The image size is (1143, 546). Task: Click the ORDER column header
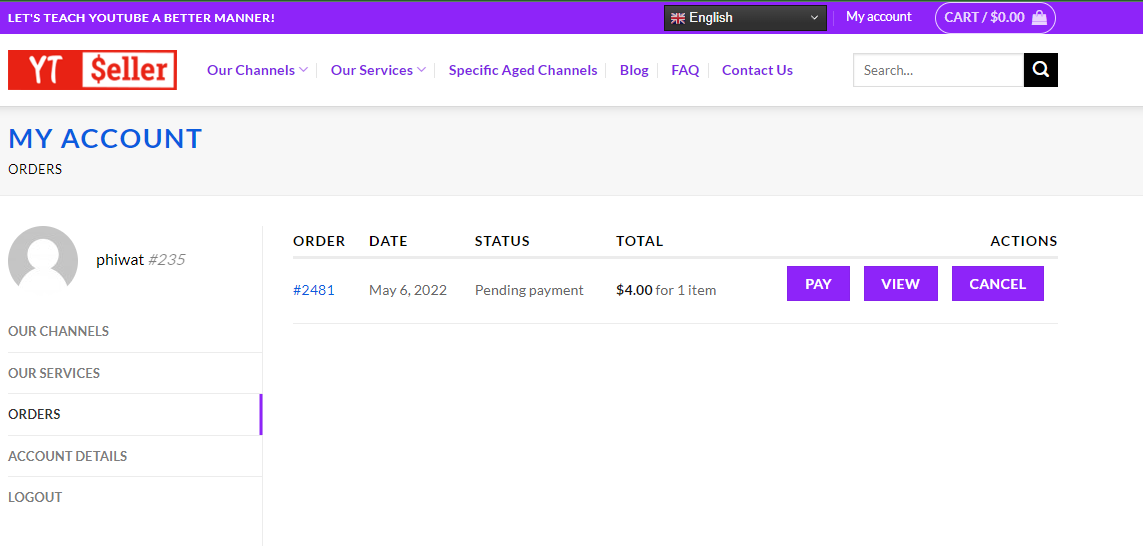319,241
